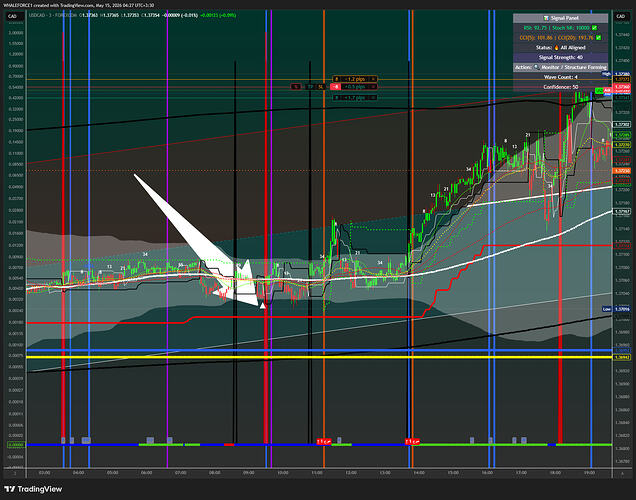Close the +0.5 pips position line

[x=373, y=87]
